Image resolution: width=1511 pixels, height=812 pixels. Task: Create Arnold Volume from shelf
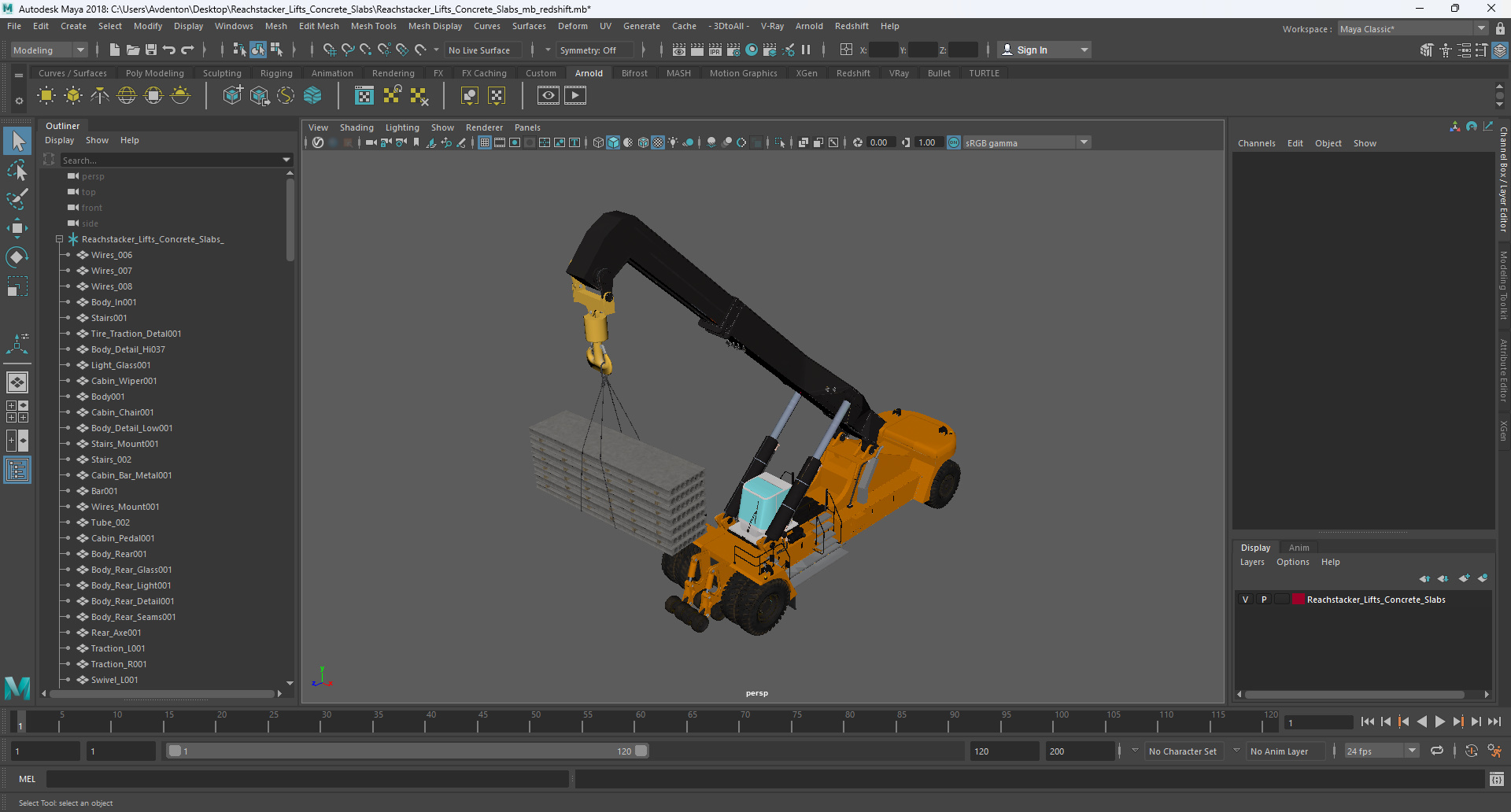coord(312,96)
